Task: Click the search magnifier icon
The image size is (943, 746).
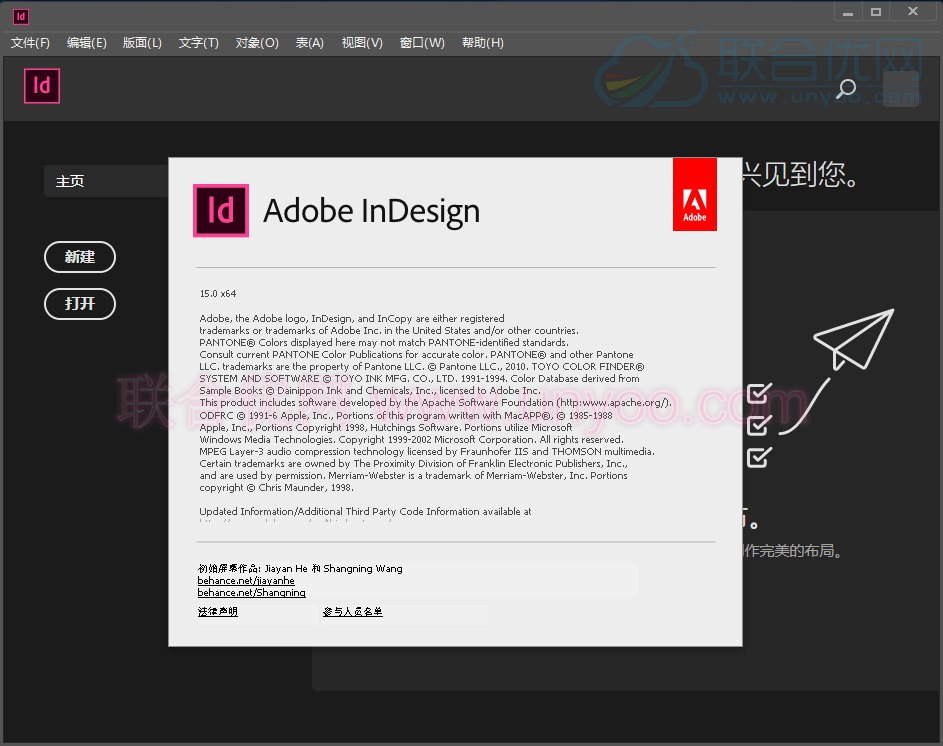Action: click(x=846, y=89)
